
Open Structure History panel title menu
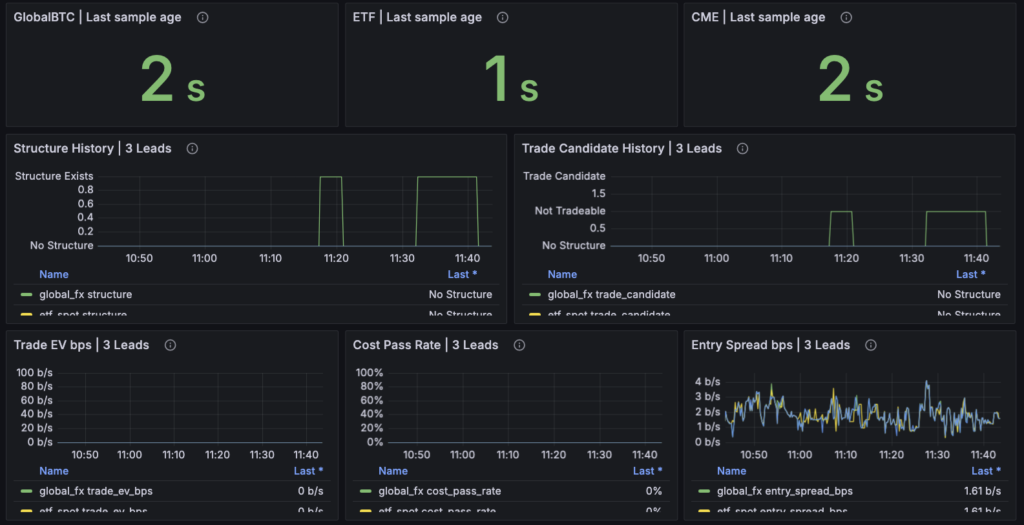click(x=92, y=149)
